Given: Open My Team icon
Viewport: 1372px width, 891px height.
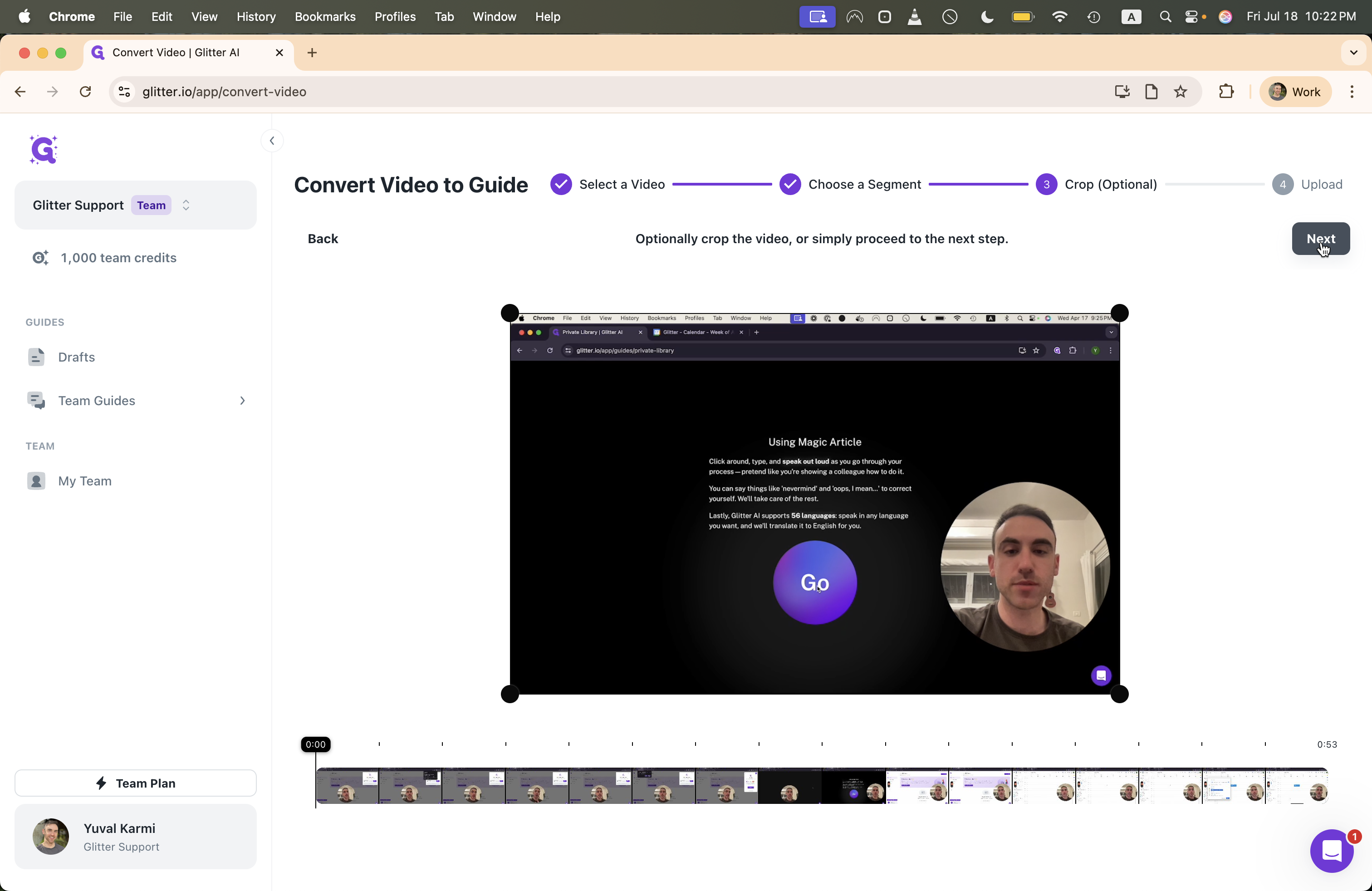Looking at the screenshot, I should 36,480.
